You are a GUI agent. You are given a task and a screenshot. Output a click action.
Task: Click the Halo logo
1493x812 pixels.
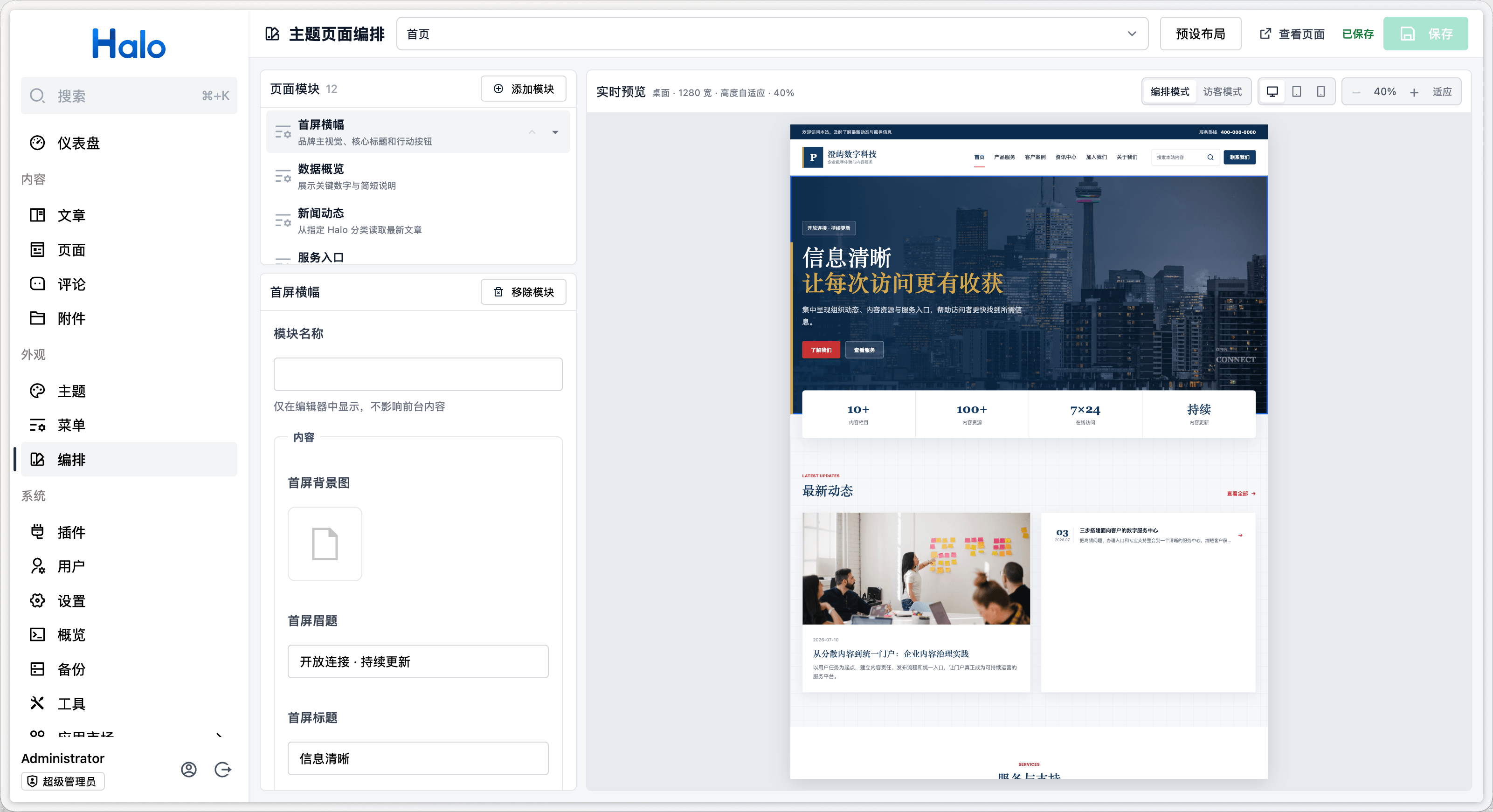(129, 43)
